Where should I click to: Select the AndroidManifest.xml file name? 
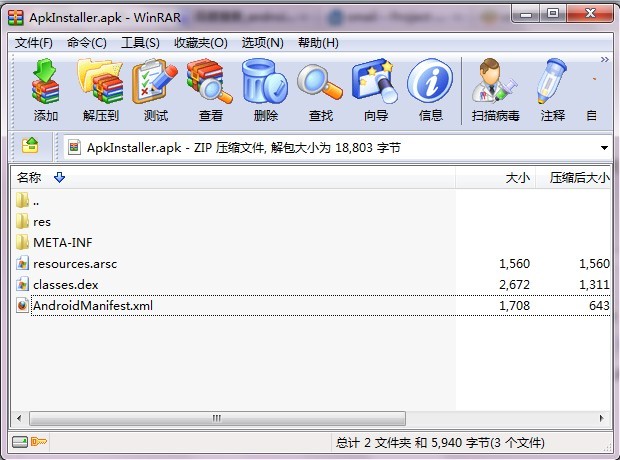click(93, 305)
